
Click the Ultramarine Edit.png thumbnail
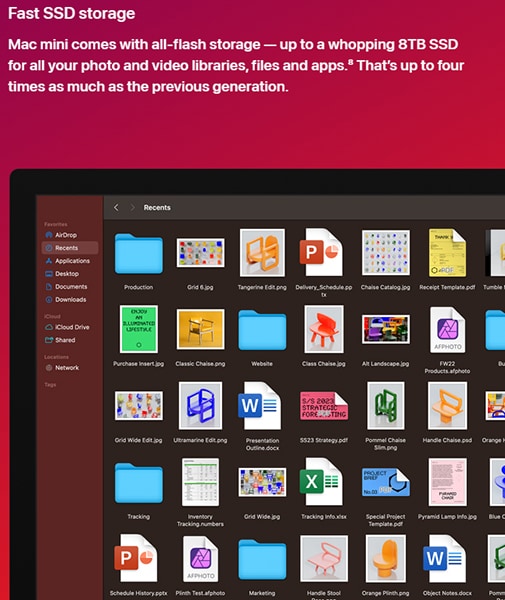click(x=200, y=406)
